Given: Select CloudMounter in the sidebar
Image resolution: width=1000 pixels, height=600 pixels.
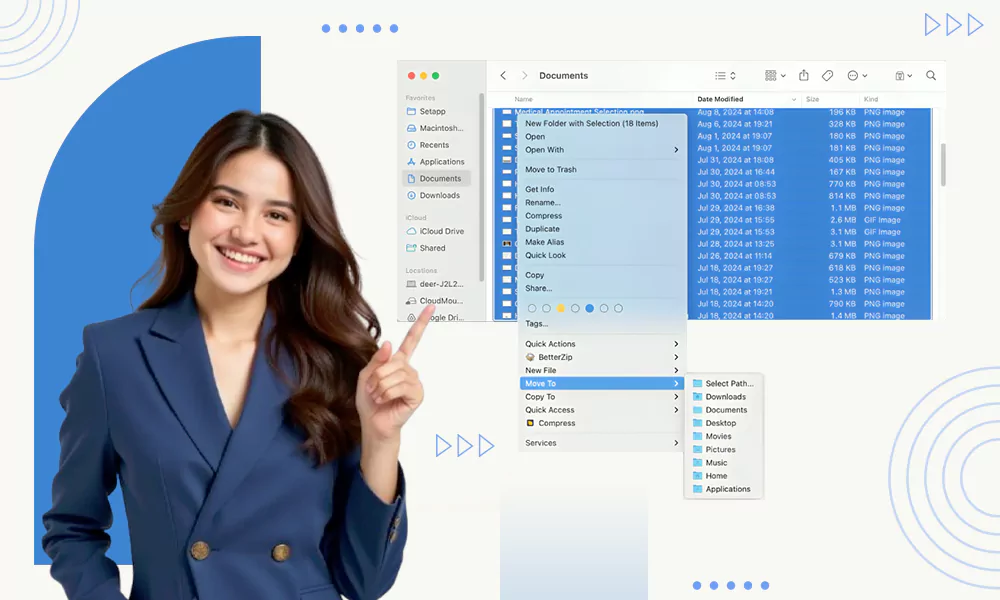Looking at the screenshot, I should [437, 300].
